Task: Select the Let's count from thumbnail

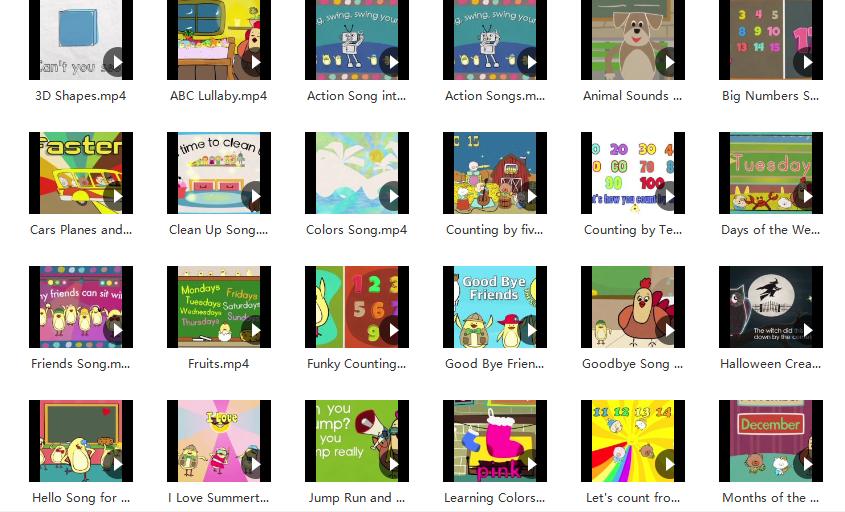Action: pos(633,441)
